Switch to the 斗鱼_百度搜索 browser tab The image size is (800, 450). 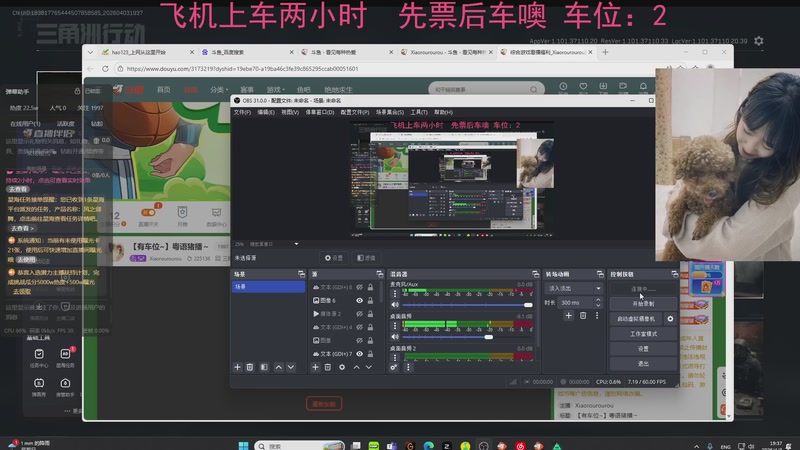(247, 52)
